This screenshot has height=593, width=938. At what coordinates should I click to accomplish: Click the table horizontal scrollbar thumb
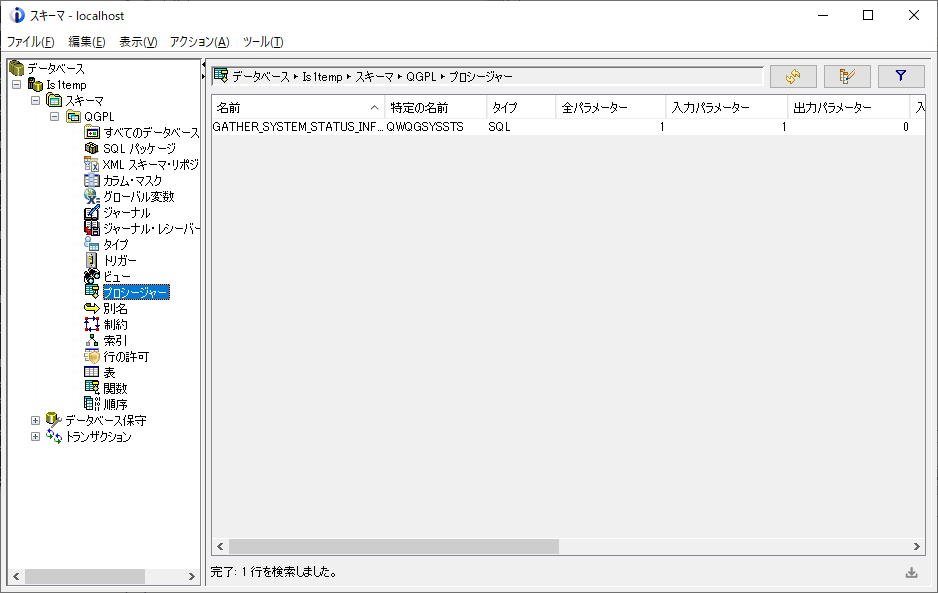point(394,546)
